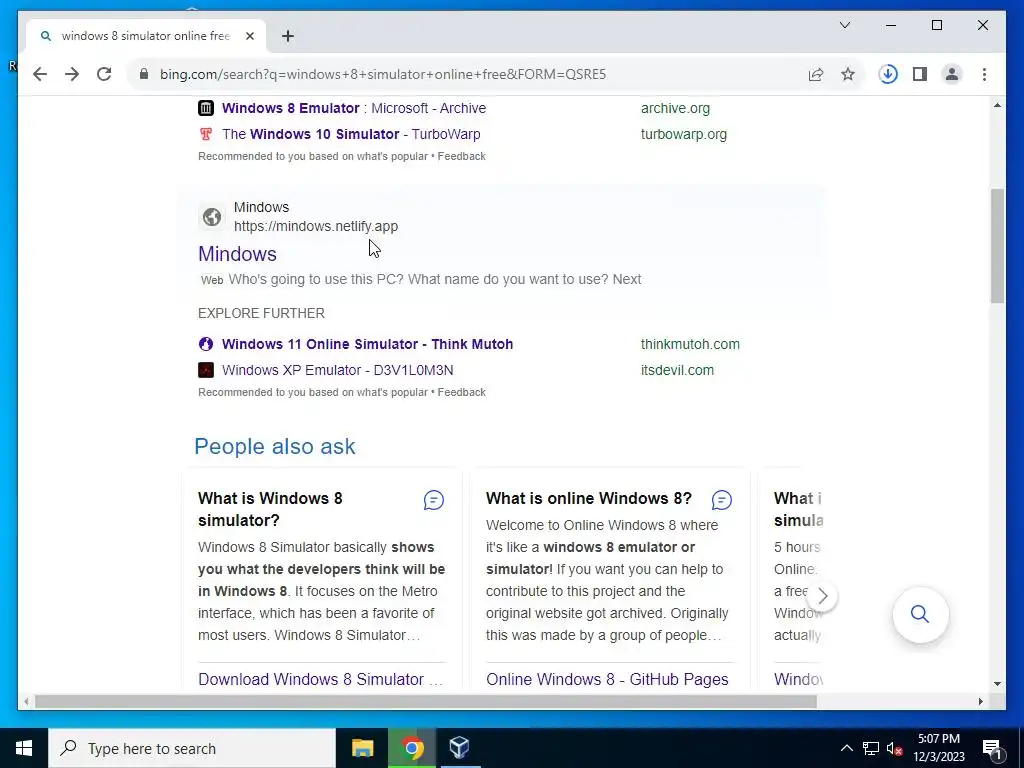Screen dimensions: 1024x768
Task: Click the taskbar Type here to search box
Action: click(x=192, y=748)
